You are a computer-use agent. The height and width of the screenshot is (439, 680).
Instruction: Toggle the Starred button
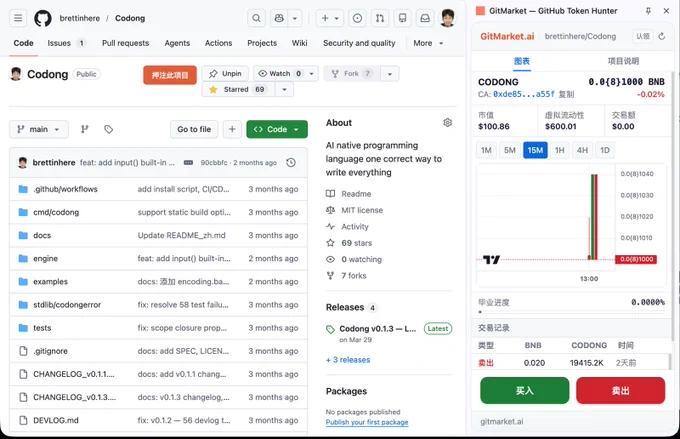coord(238,89)
